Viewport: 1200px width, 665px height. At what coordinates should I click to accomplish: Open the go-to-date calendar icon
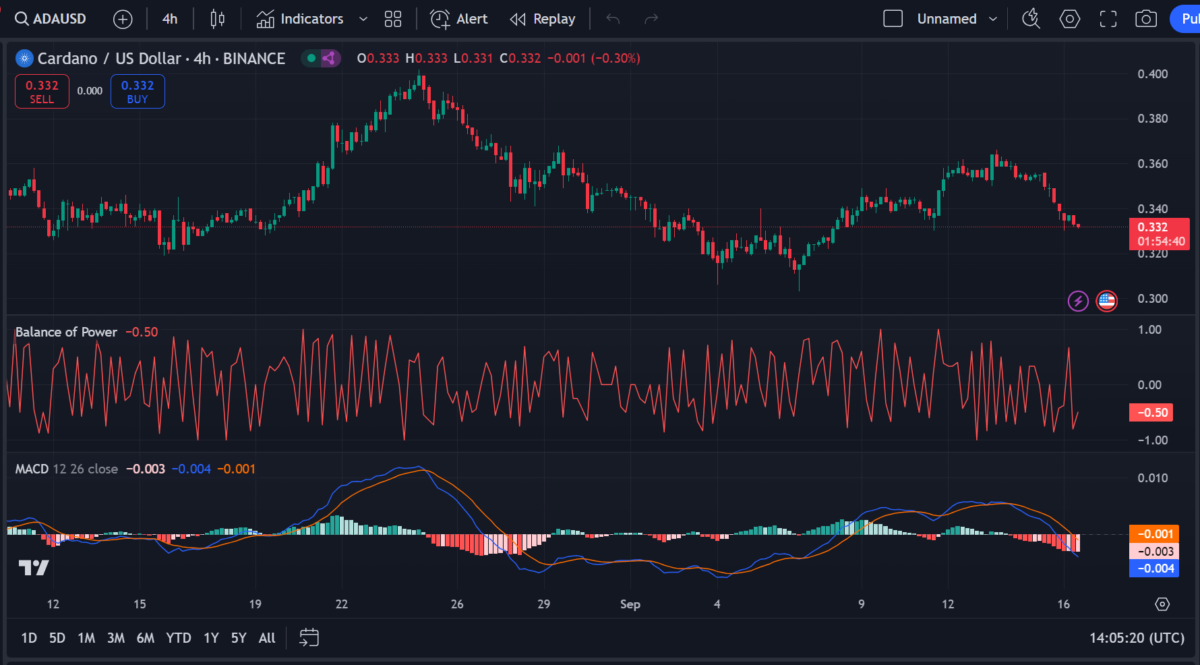pos(309,637)
